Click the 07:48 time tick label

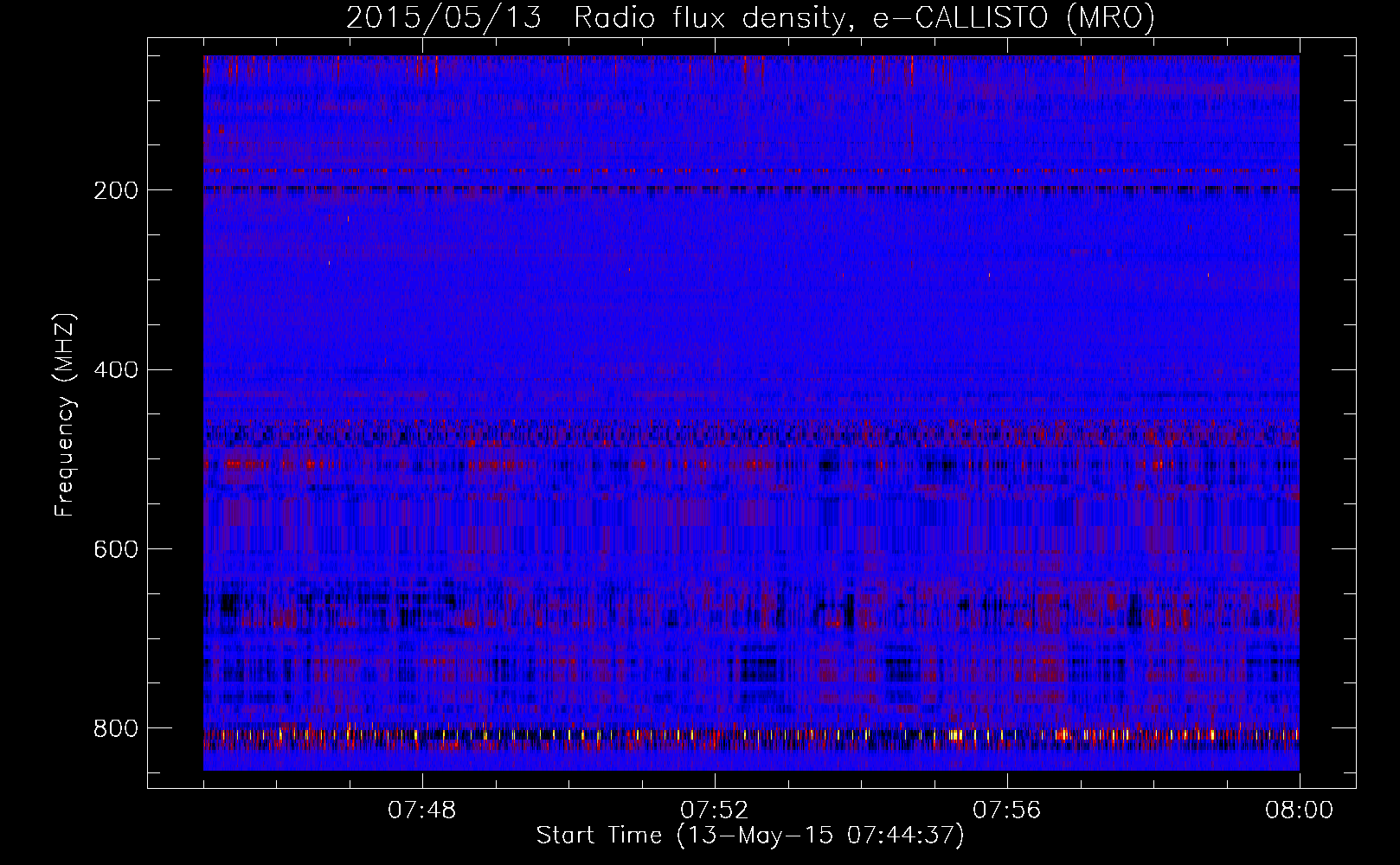[x=422, y=811]
